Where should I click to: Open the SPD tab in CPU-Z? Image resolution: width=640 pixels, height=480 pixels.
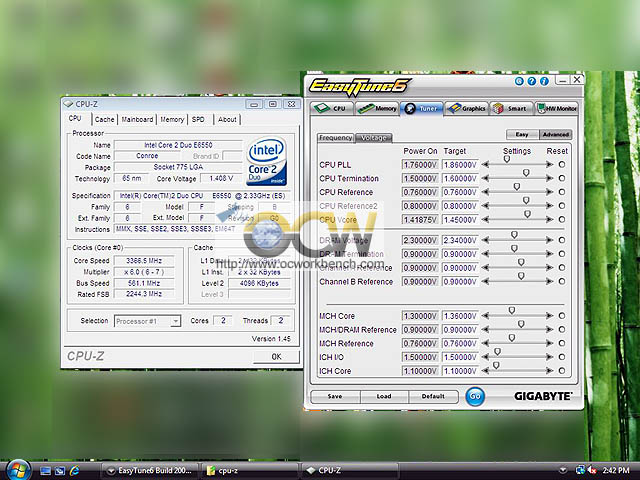198,119
